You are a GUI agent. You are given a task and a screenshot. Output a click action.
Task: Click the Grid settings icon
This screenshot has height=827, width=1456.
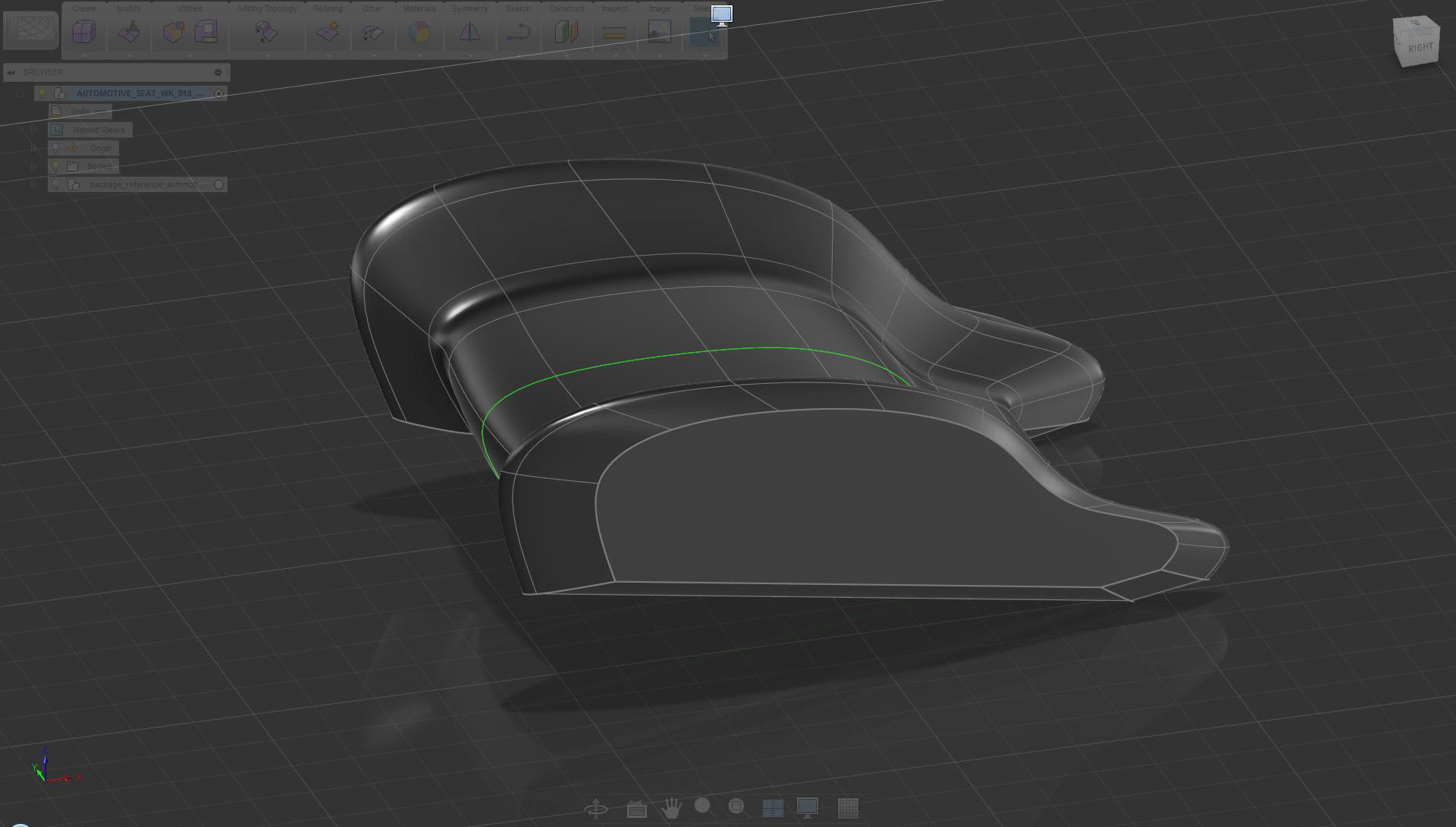[847, 808]
